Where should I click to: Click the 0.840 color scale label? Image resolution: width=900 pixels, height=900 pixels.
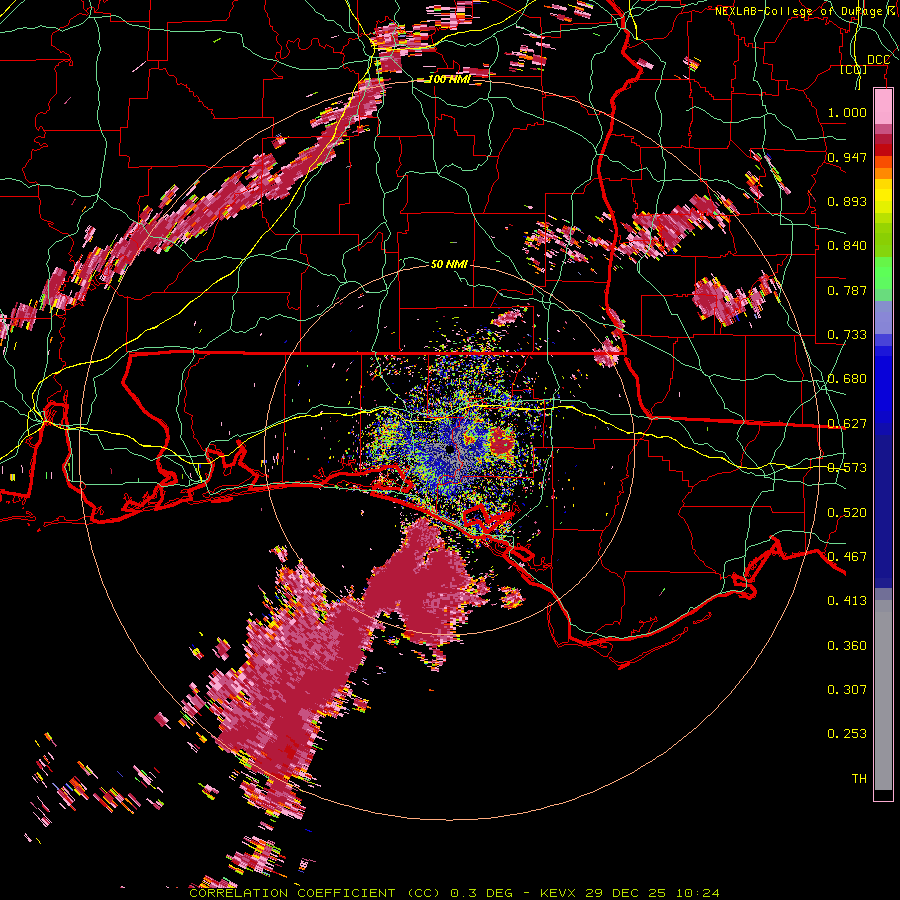pos(847,246)
